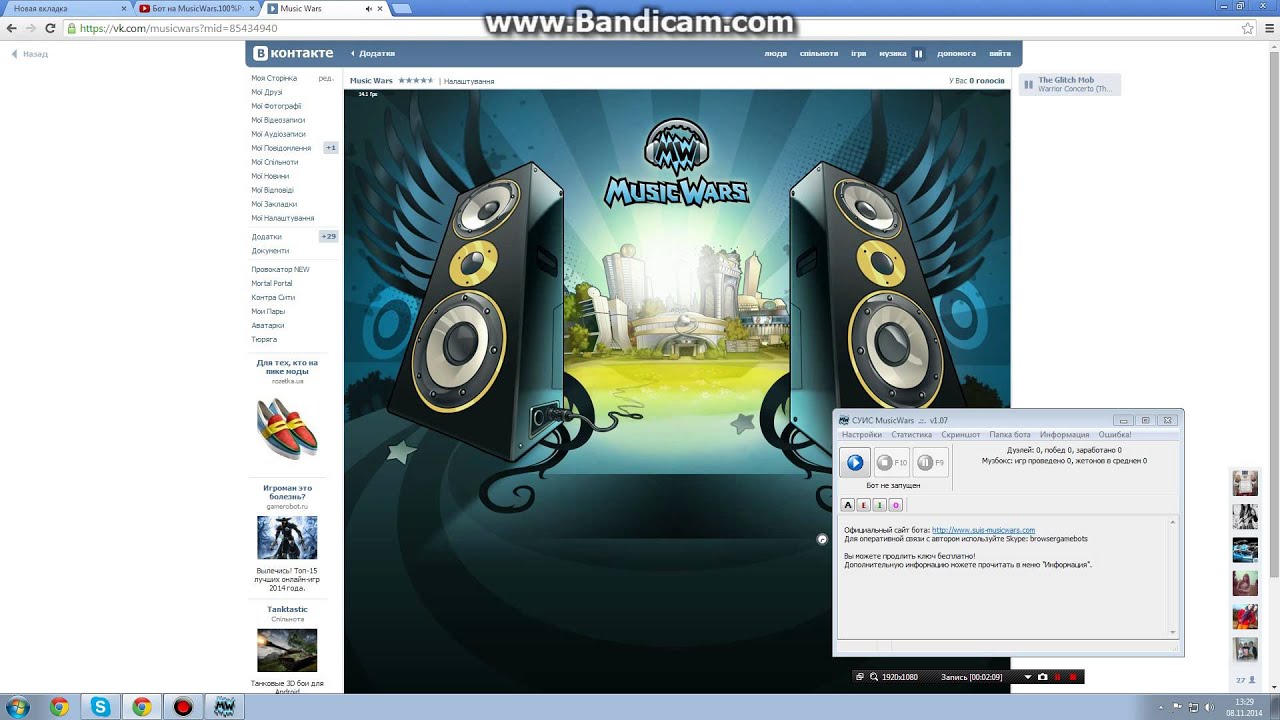Open the Настройки menu in bot window
This screenshot has height=720, width=1280.
pos(862,435)
